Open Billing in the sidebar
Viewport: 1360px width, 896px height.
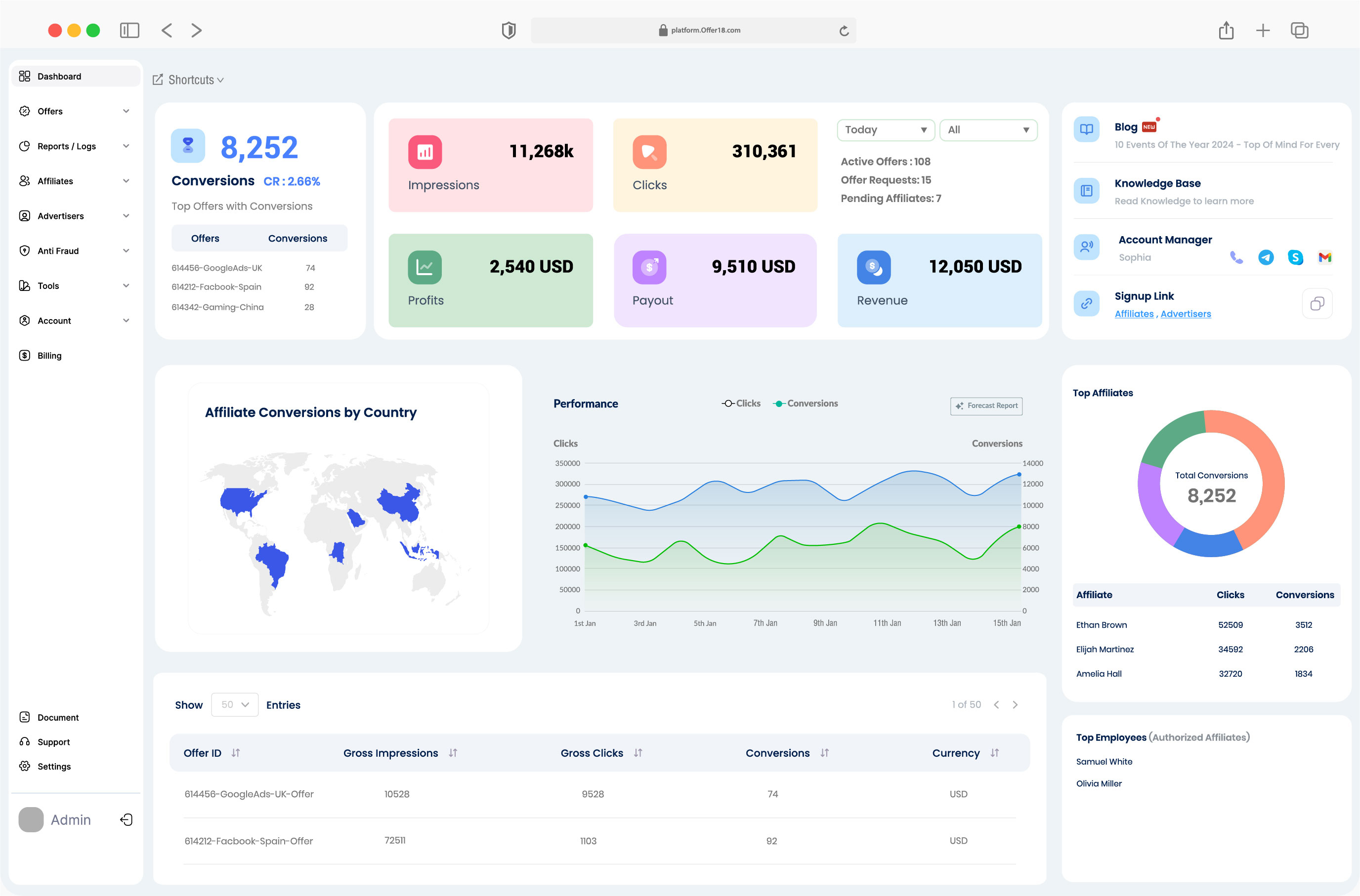pyautogui.click(x=49, y=356)
